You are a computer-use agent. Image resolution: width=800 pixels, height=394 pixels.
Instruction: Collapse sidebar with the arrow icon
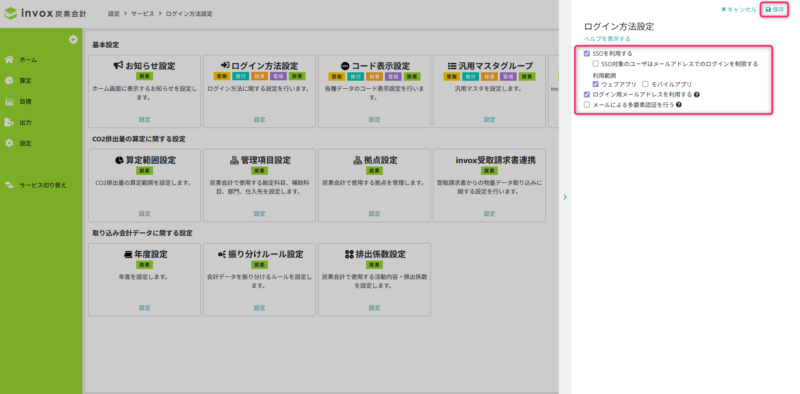point(73,39)
